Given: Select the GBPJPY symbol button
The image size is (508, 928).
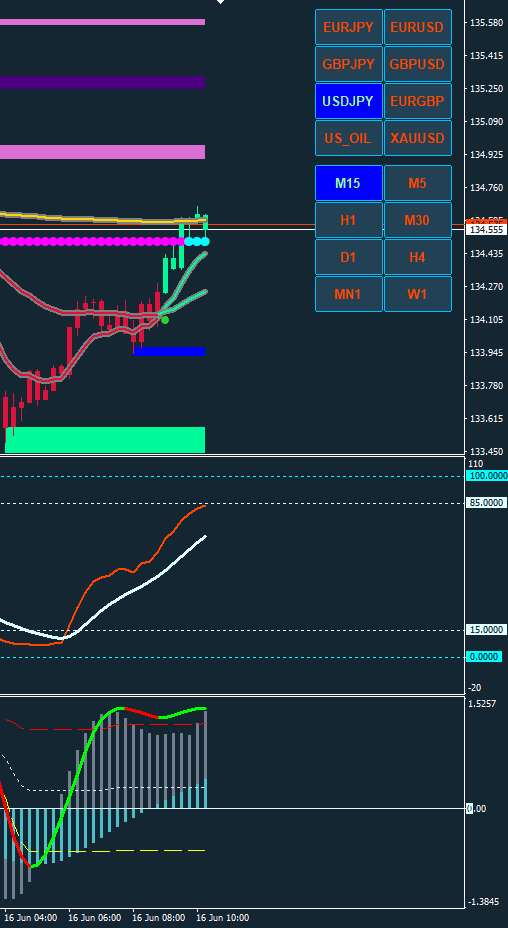Looking at the screenshot, I should point(348,64).
